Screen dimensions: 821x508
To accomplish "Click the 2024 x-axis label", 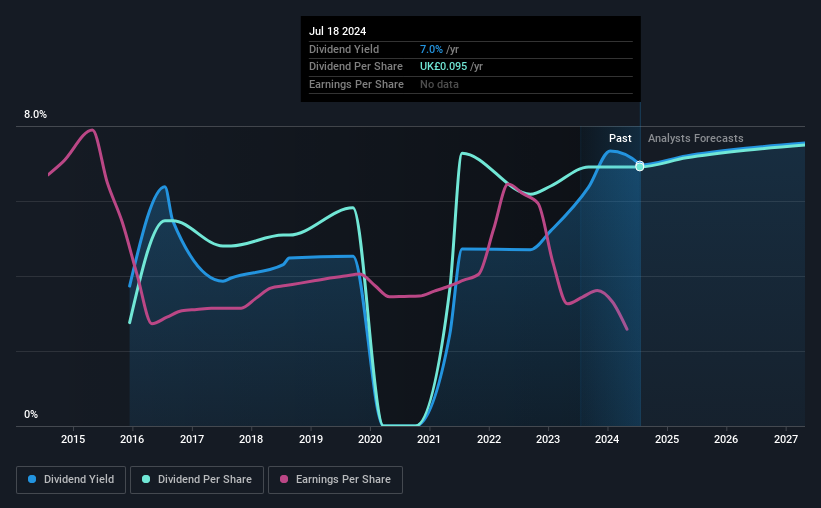I will [x=607, y=439].
